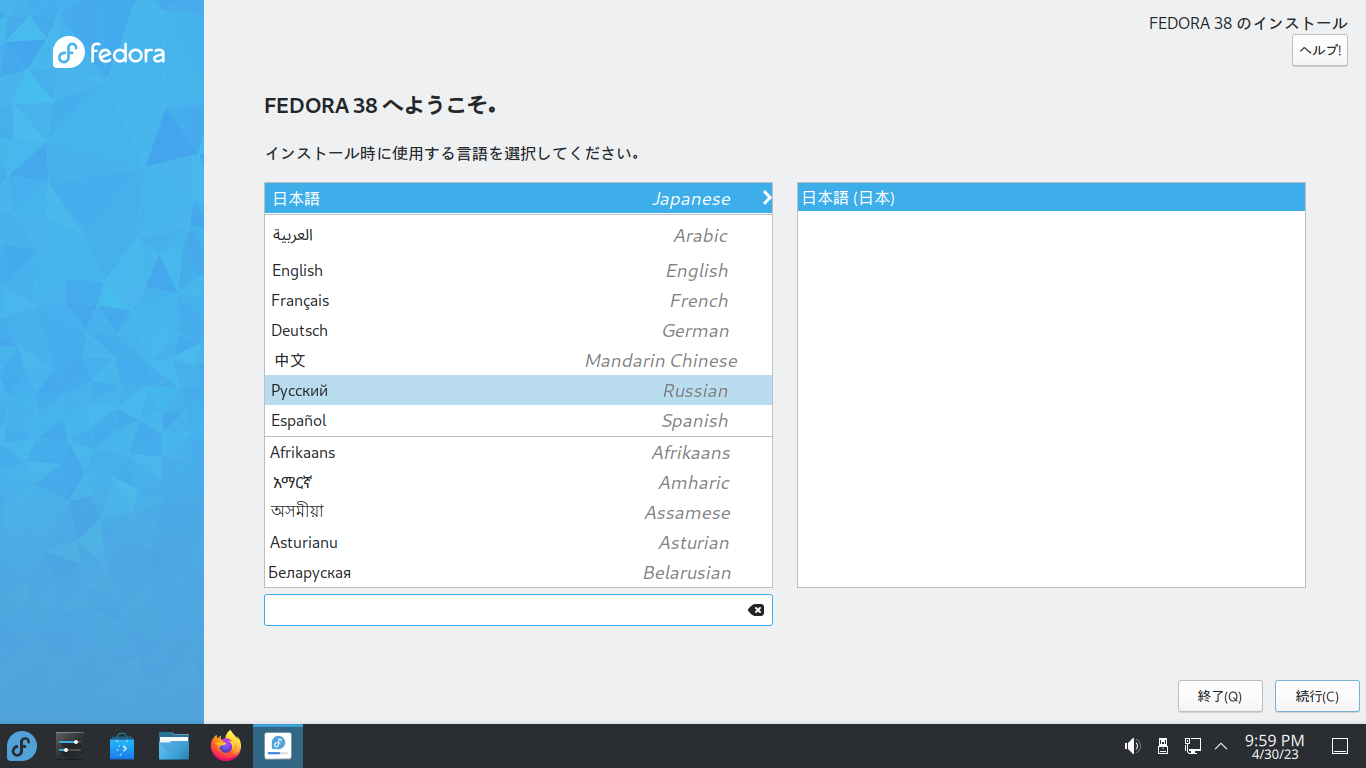Open the Fedora application launcher menu
Screen dimensions: 1366x768
[22, 746]
